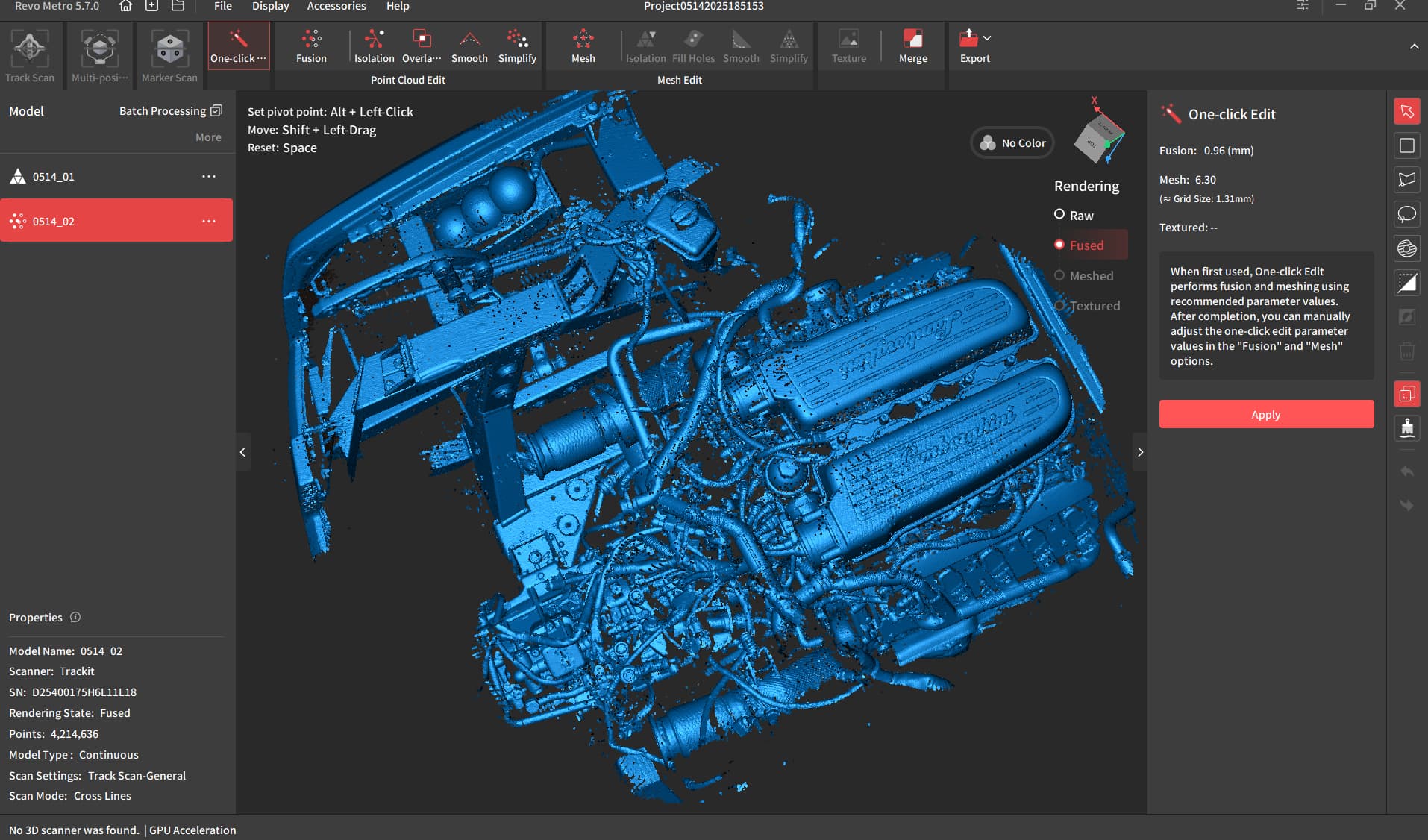Open point cloud Isolation tool
This screenshot has height=840, width=1428.
[x=374, y=46]
